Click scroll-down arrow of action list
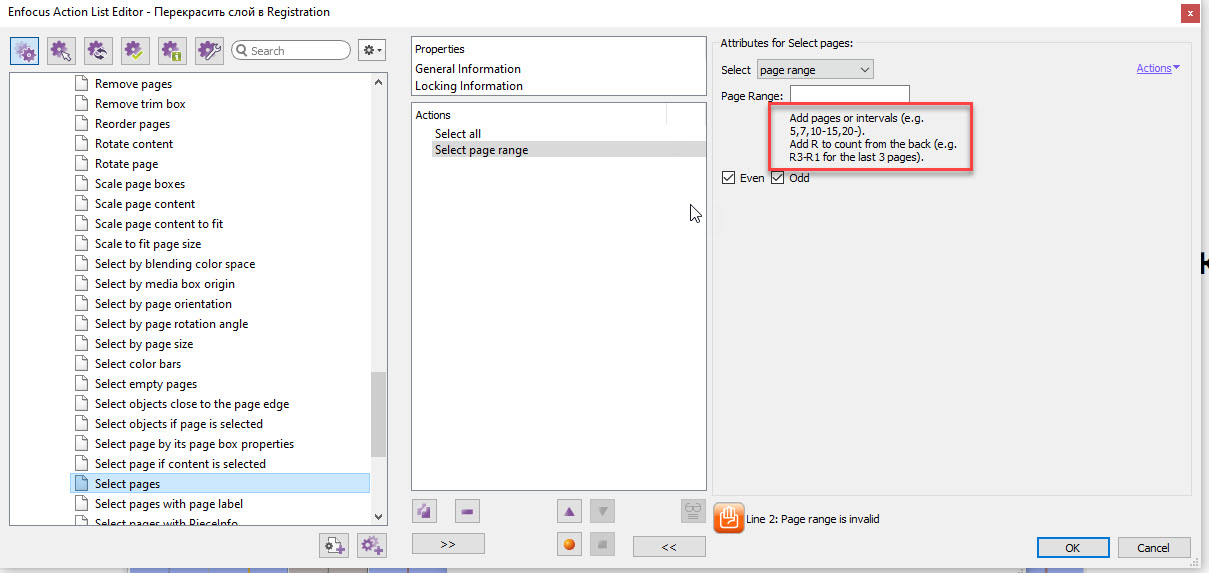 point(379,516)
